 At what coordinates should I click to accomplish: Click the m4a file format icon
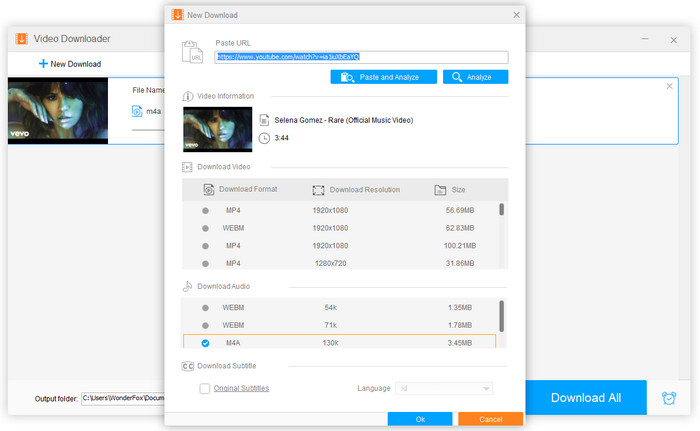(137, 111)
